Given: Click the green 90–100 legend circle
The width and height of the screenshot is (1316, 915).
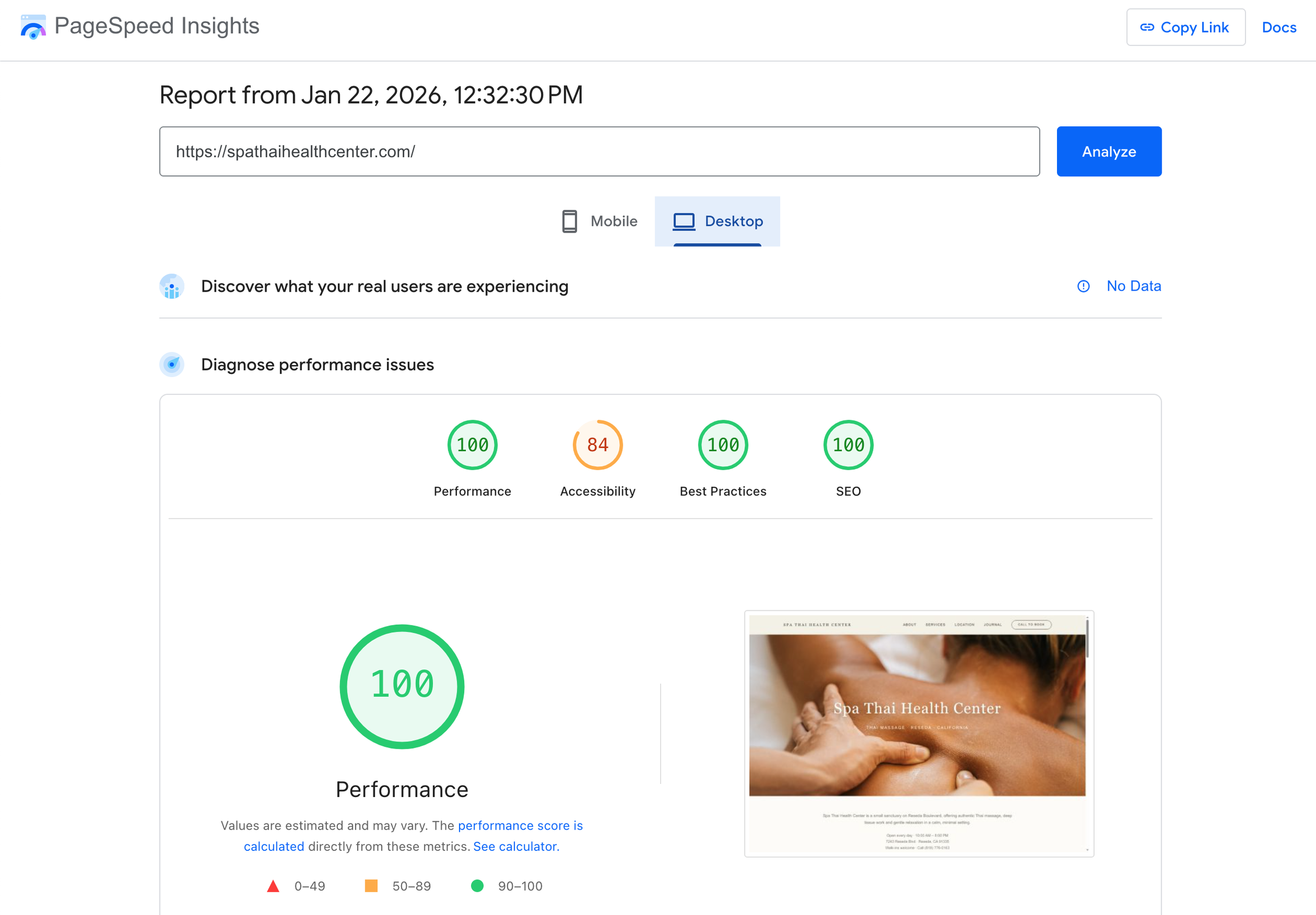Looking at the screenshot, I should tap(477, 886).
